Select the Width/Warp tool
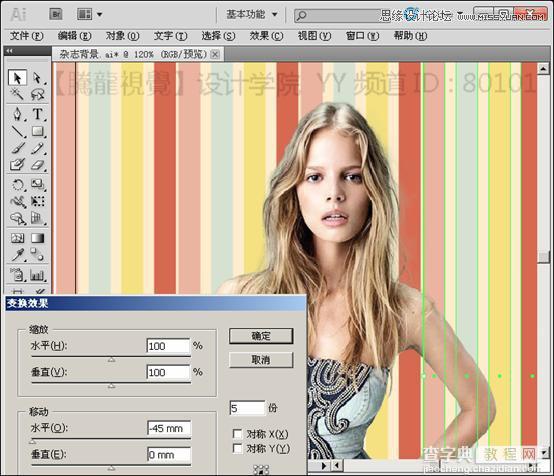Screen dimensions: 554x476 [17, 201]
